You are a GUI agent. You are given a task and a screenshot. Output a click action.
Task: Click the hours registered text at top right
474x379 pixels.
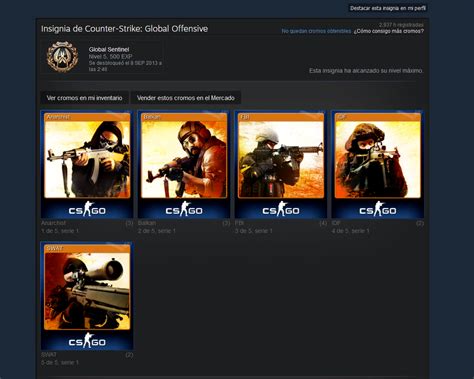401,25
